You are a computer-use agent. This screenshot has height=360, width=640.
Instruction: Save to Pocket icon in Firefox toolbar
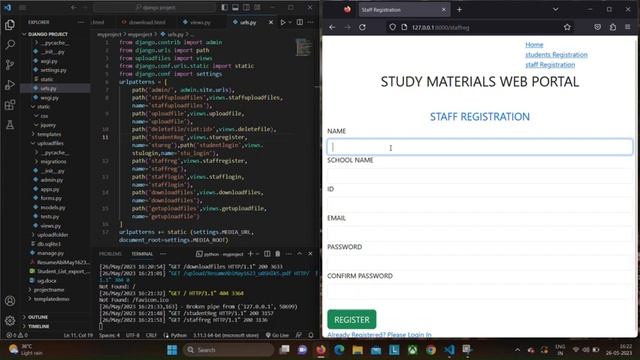pyautogui.click(x=598, y=27)
